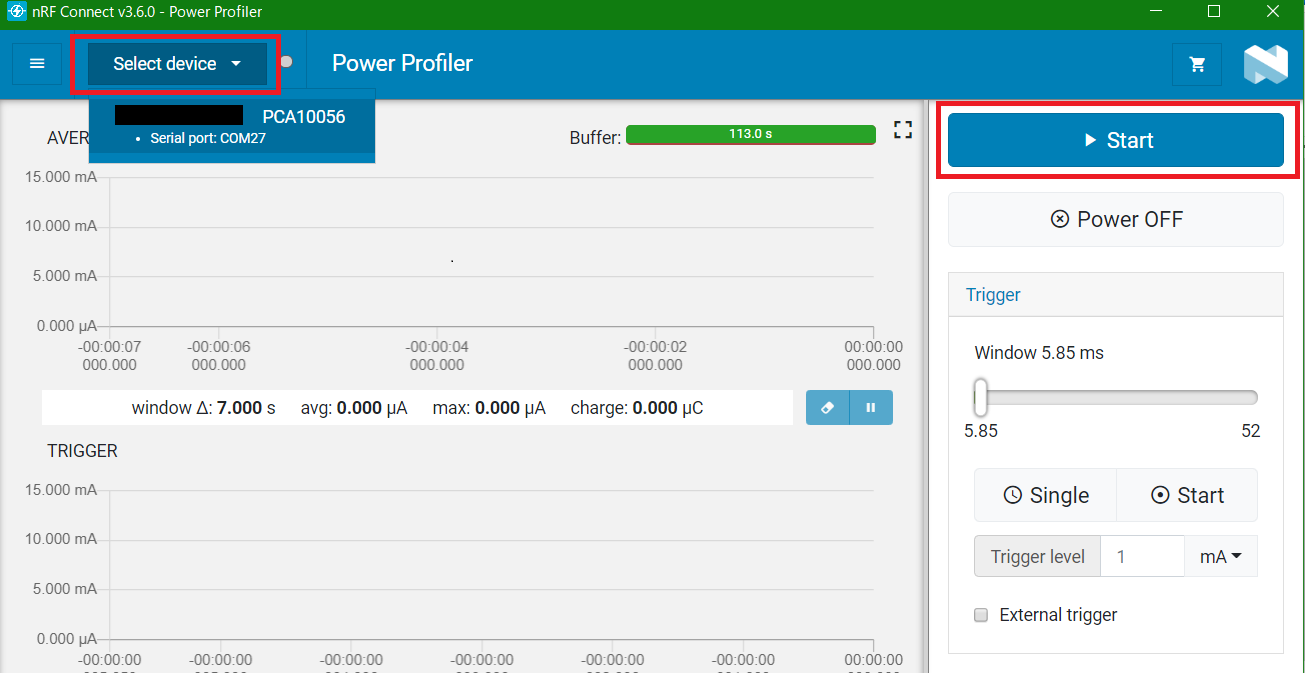
Task: Enable the External trigger checkbox
Action: pyautogui.click(x=980, y=615)
